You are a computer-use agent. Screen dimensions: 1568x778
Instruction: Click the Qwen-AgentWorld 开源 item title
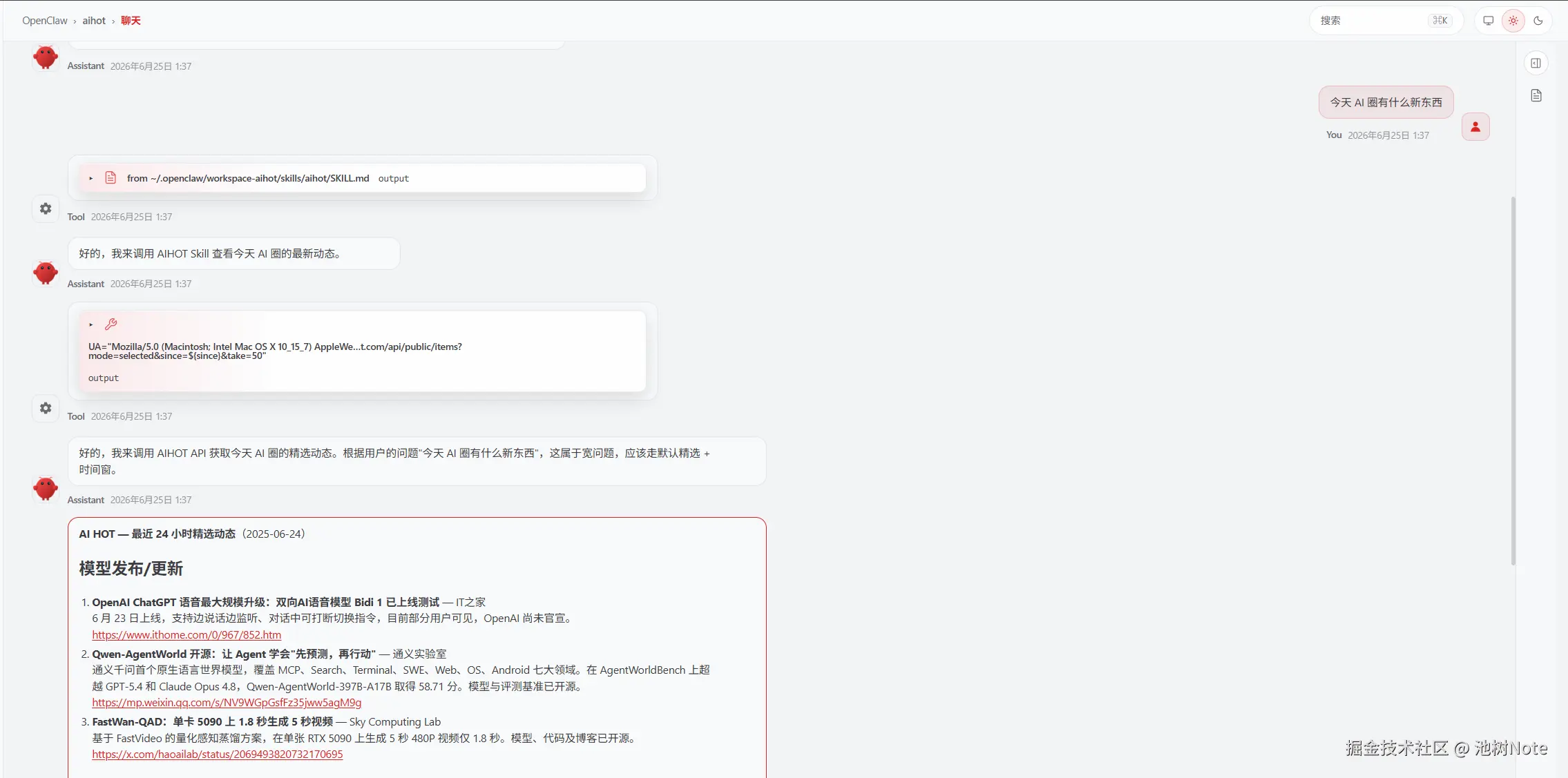233,654
